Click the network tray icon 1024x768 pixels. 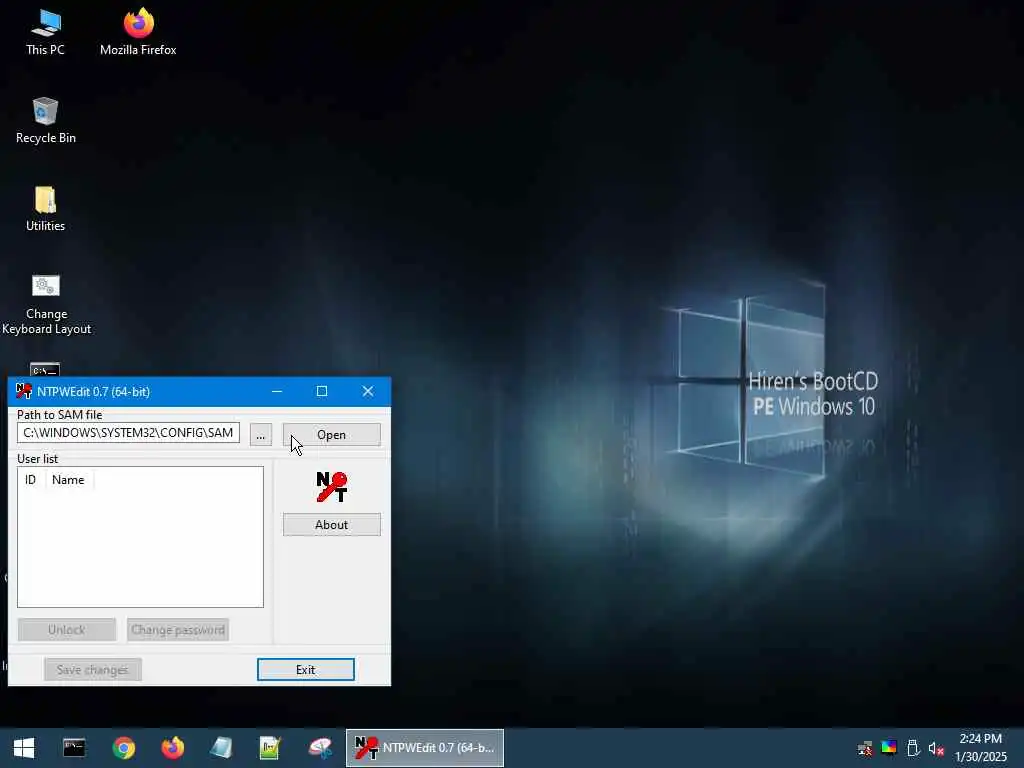pos(865,748)
